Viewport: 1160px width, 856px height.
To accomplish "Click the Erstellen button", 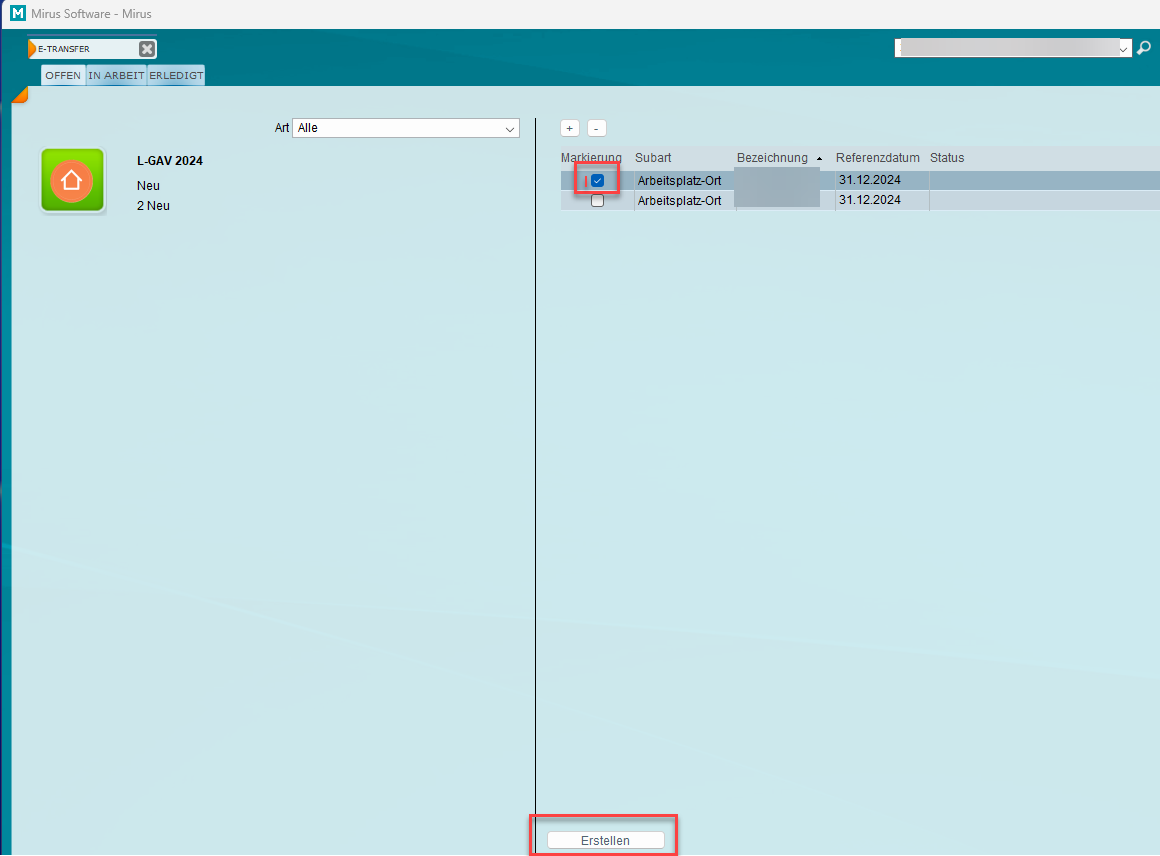I will point(605,840).
